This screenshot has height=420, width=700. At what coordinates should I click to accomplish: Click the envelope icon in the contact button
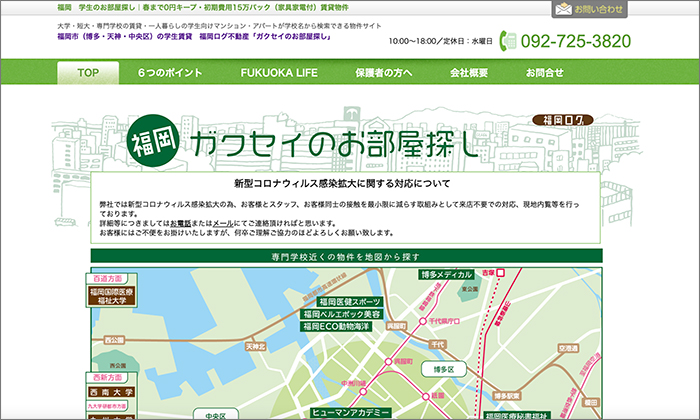click(563, 8)
